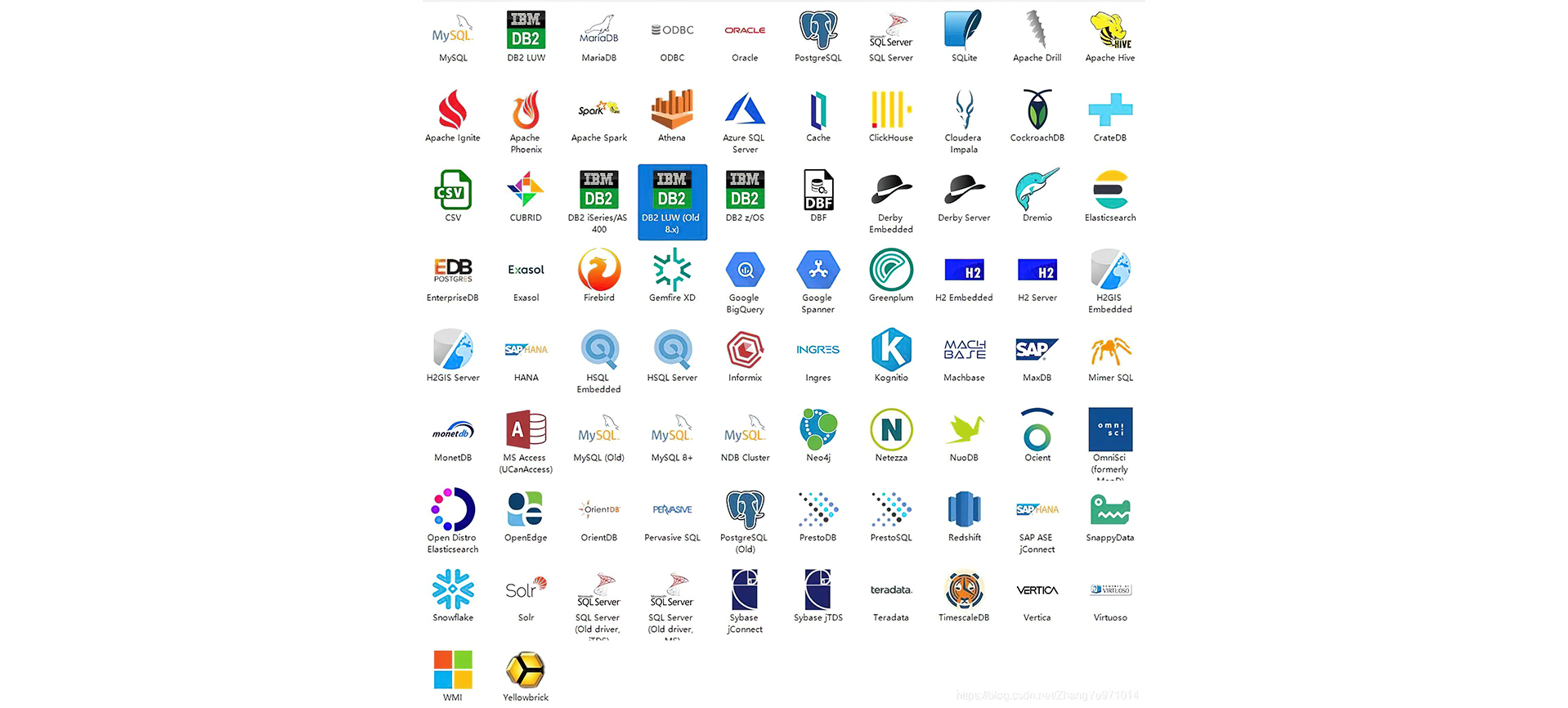This screenshot has height=708, width=1568.
Task: Select the DBF file icon
Action: (x=818, y=190)
